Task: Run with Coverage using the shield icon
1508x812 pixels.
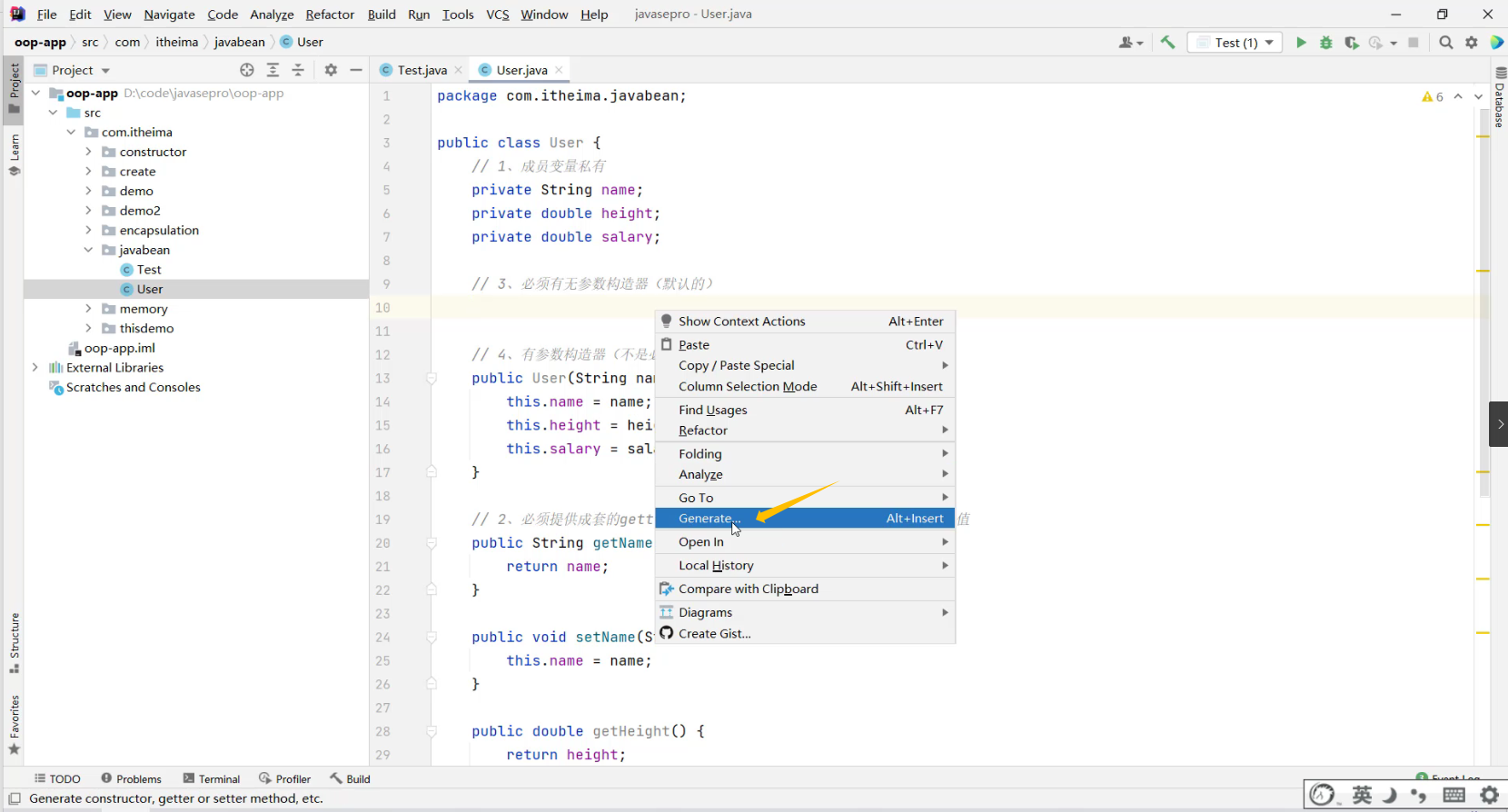Action: click(x=1352, y=43)
